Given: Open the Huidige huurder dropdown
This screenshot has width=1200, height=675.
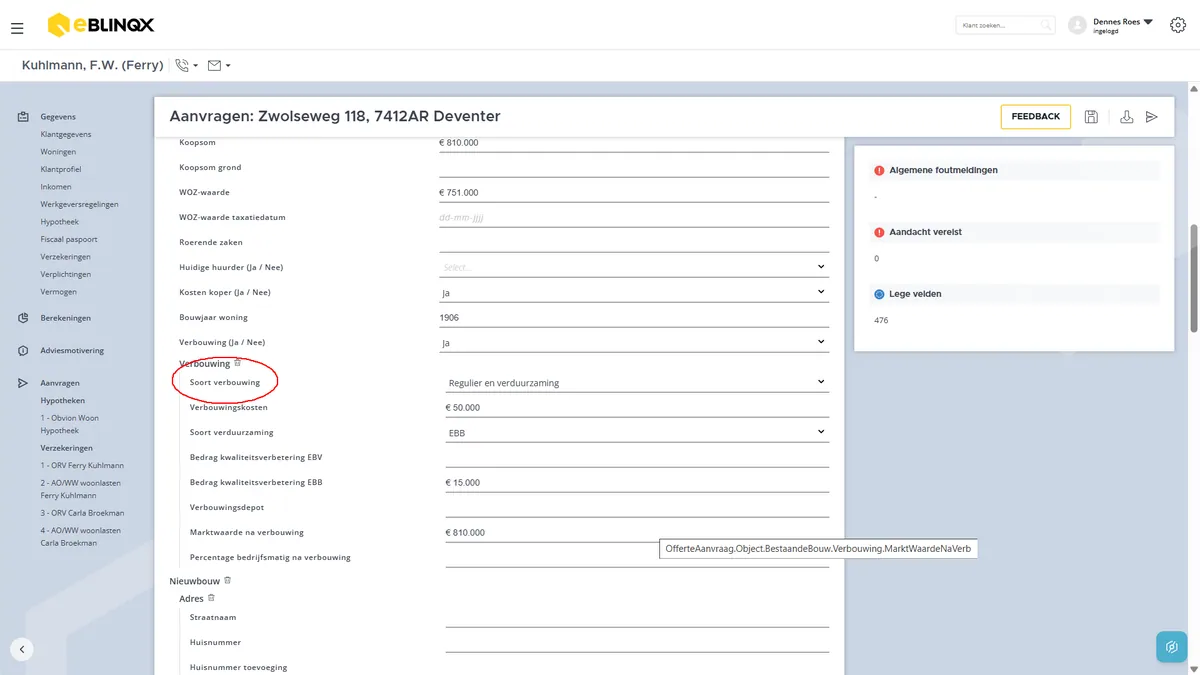Looking at the screenshot, I should click(x=634, y=267).
